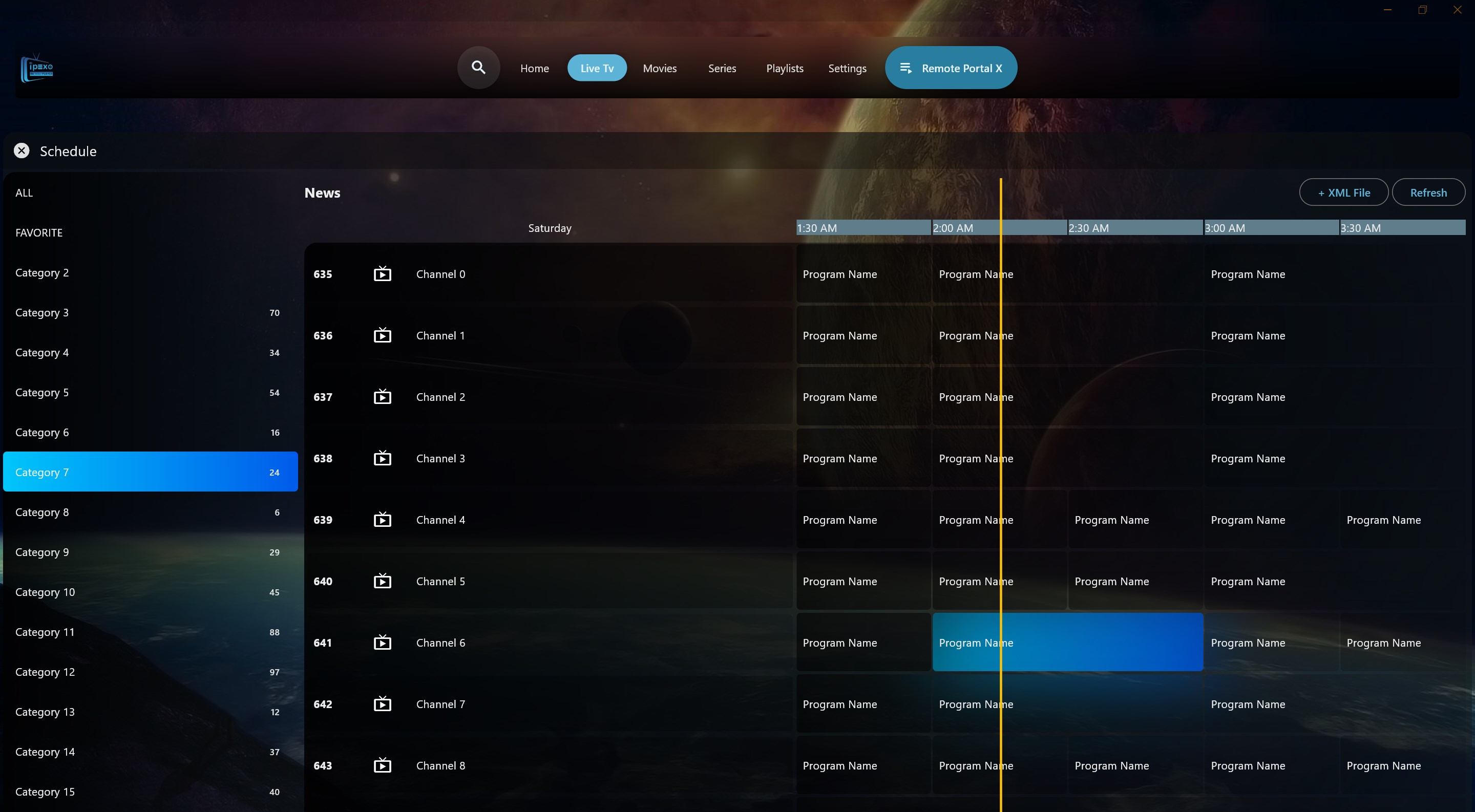1475x812 pixels.
Task: Click the Remote Portal X icon
Action: click(905, 67)
